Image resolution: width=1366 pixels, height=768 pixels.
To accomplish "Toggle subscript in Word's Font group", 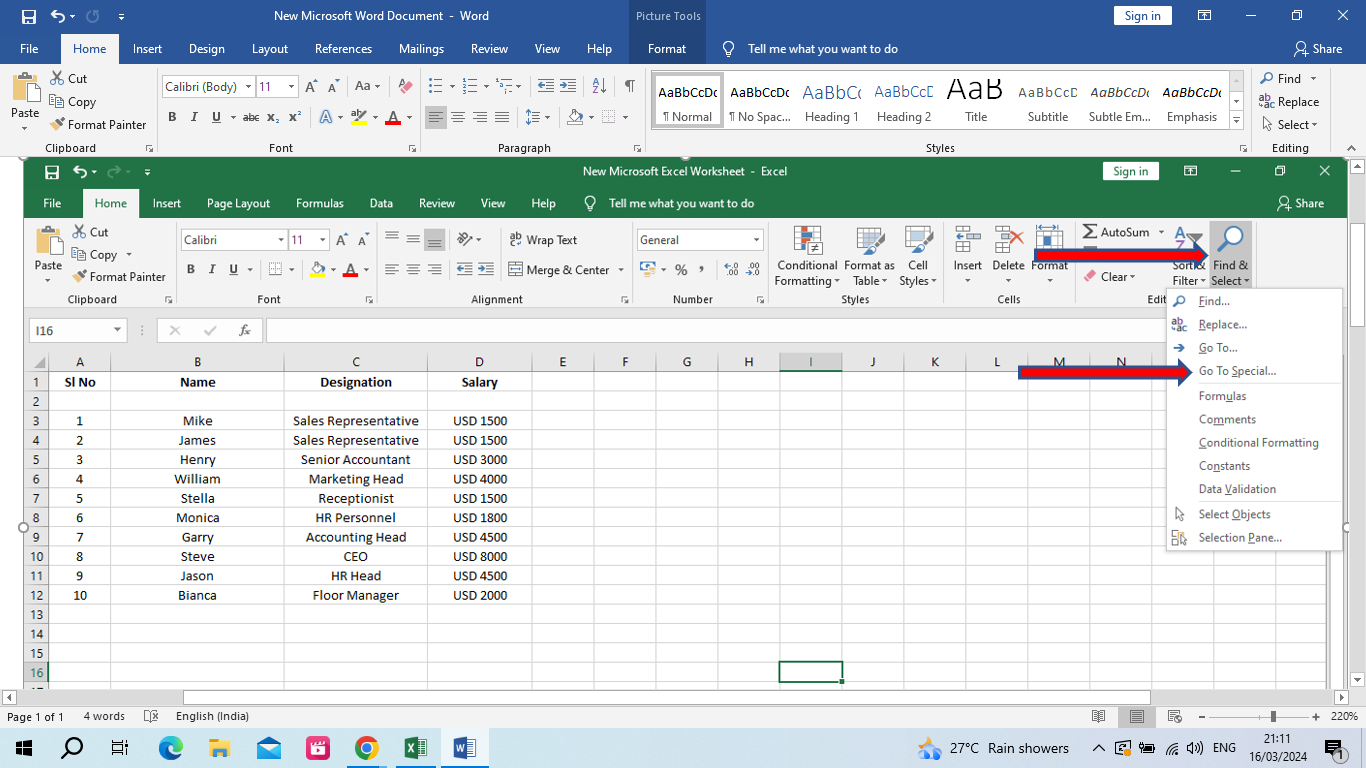I will 273,117.
